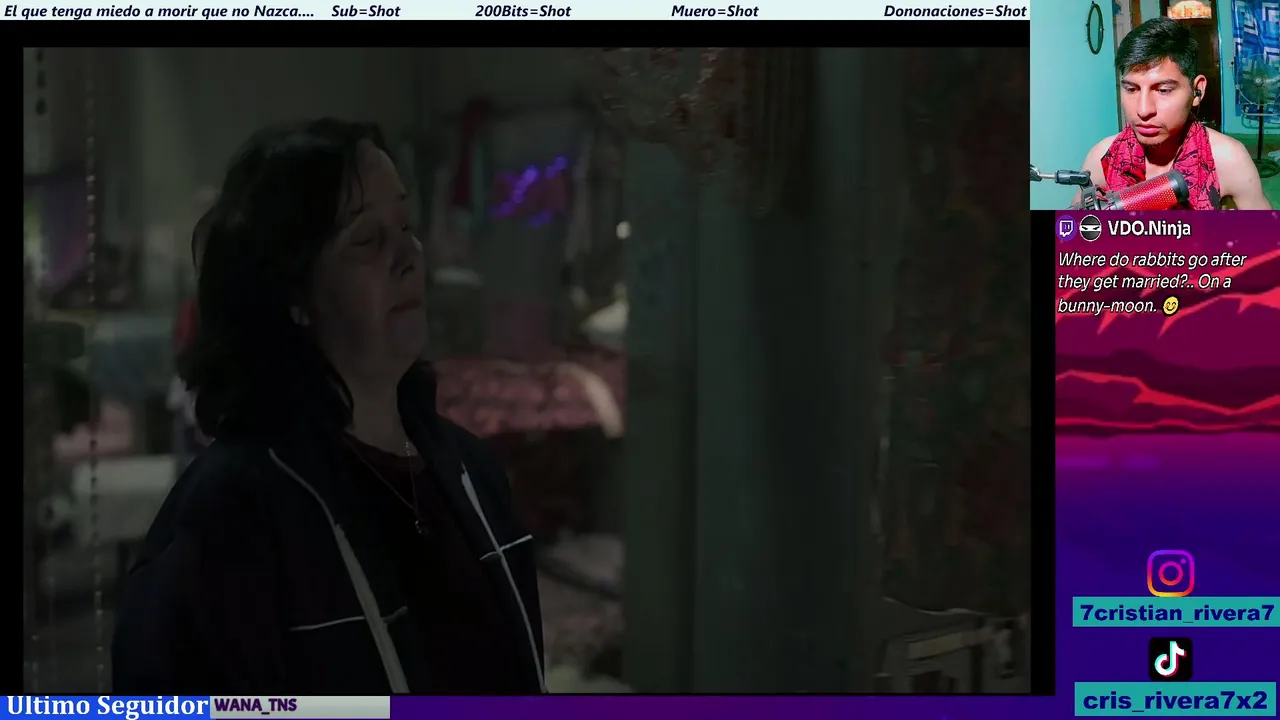Image resolution: width=1280 pixels, height=720 pixels.
Task: Click the VDO.Ninja username in chat
Action: pos(1149,228)
